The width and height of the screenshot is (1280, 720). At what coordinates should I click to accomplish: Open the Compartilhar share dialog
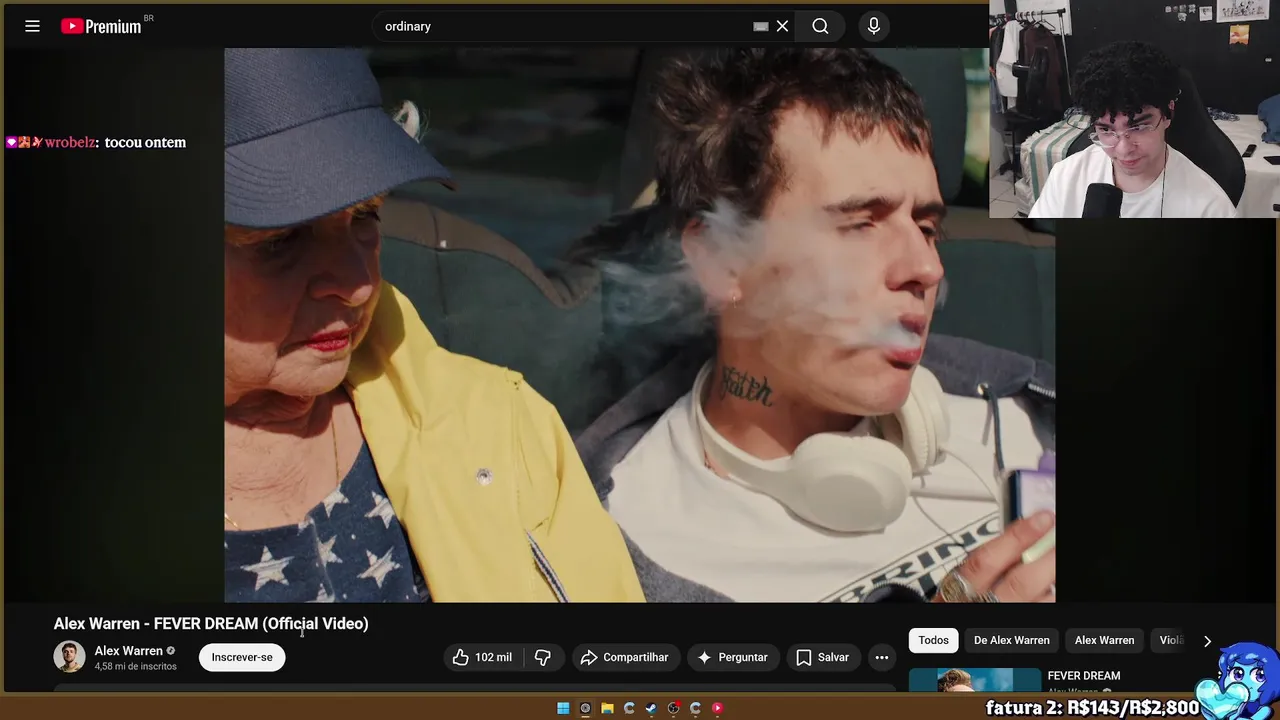[624, 657]
